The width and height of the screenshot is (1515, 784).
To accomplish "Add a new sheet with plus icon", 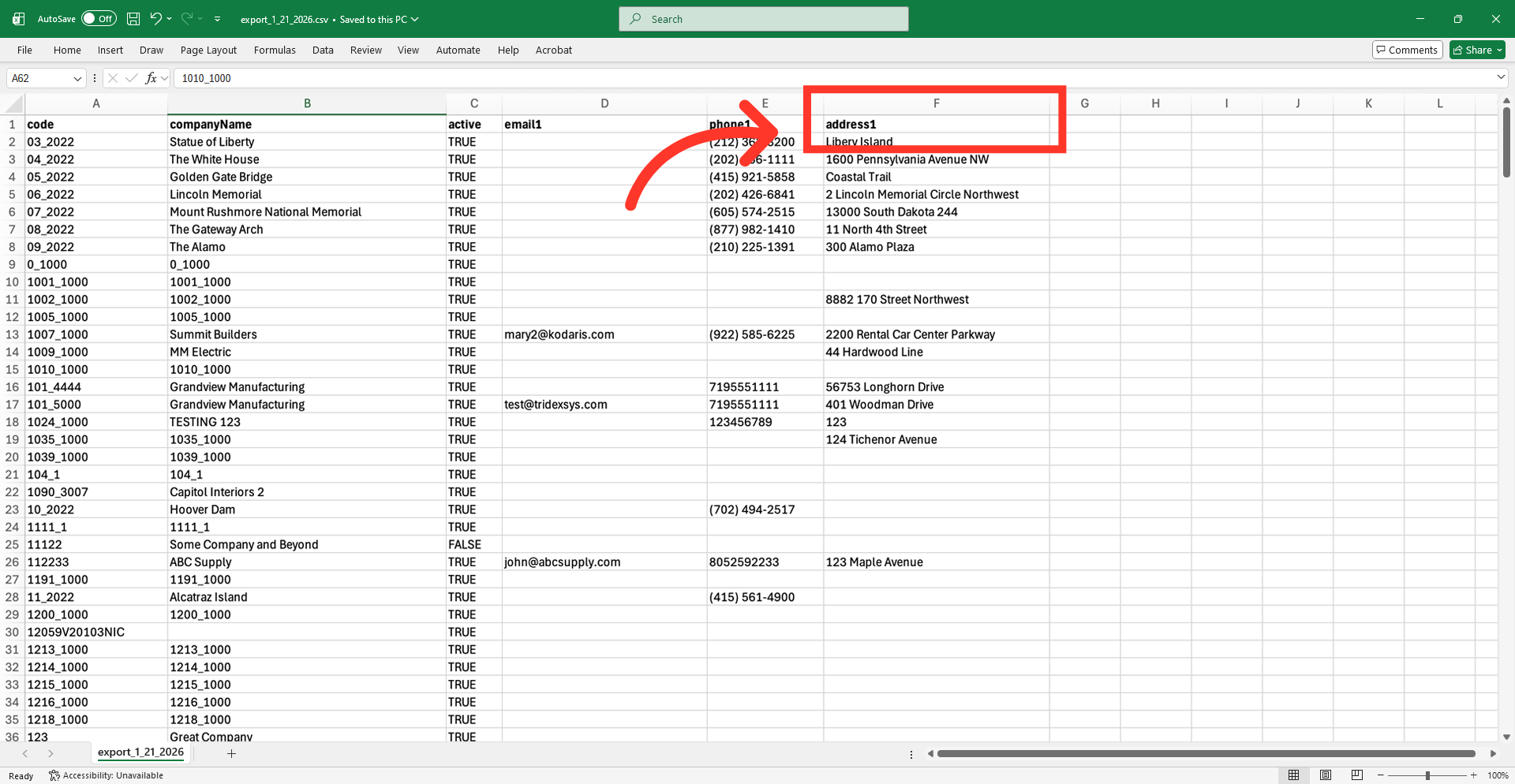I will [x=231, y=753].
